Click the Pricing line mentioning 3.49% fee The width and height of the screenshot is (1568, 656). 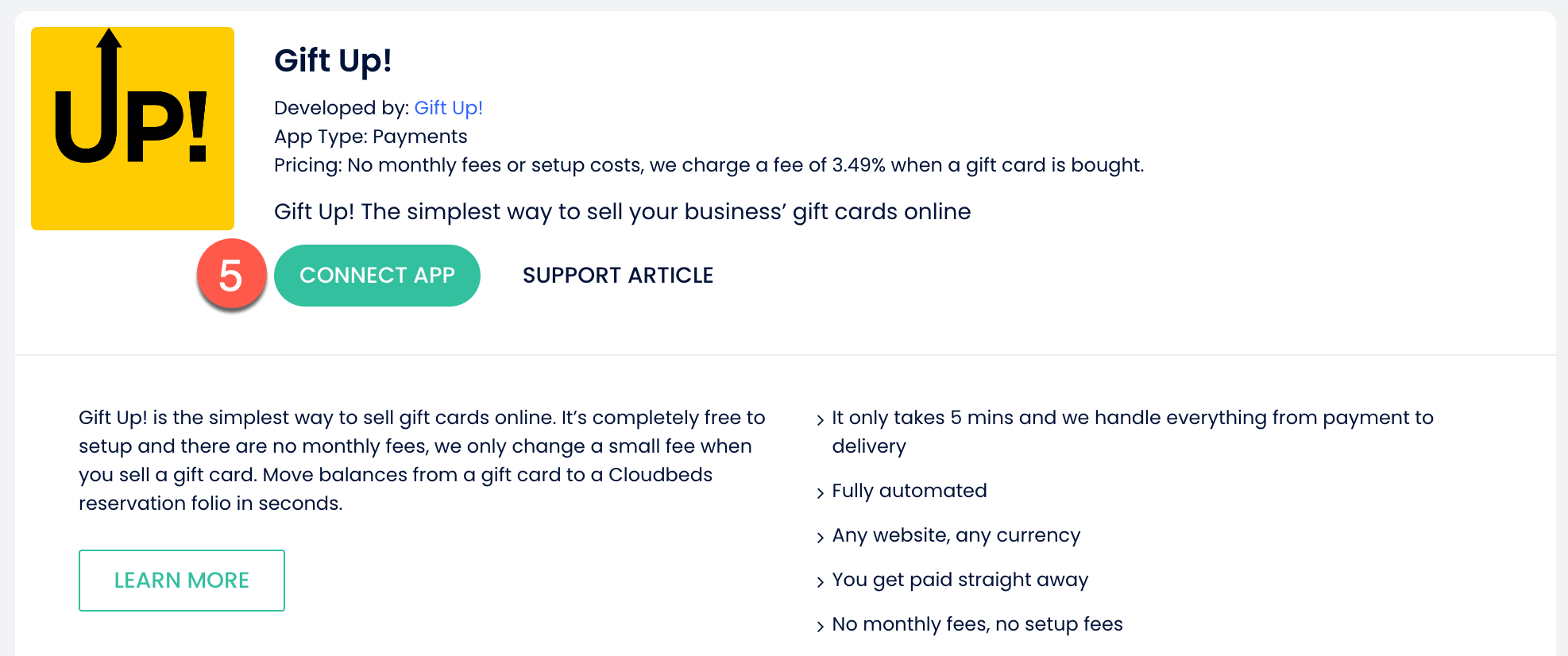tap(709, 165)
